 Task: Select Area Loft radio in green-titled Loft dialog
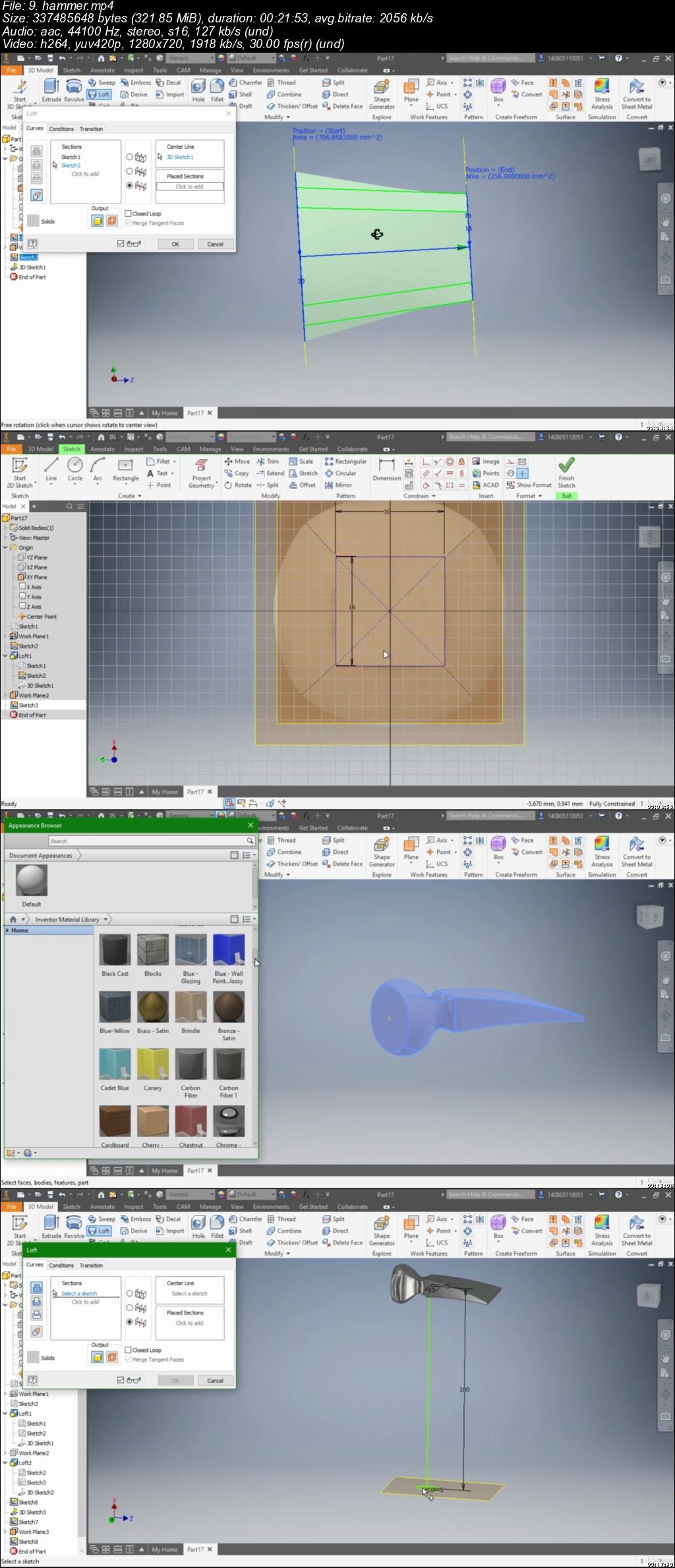pyautogui.click(x=129, y=1322)
